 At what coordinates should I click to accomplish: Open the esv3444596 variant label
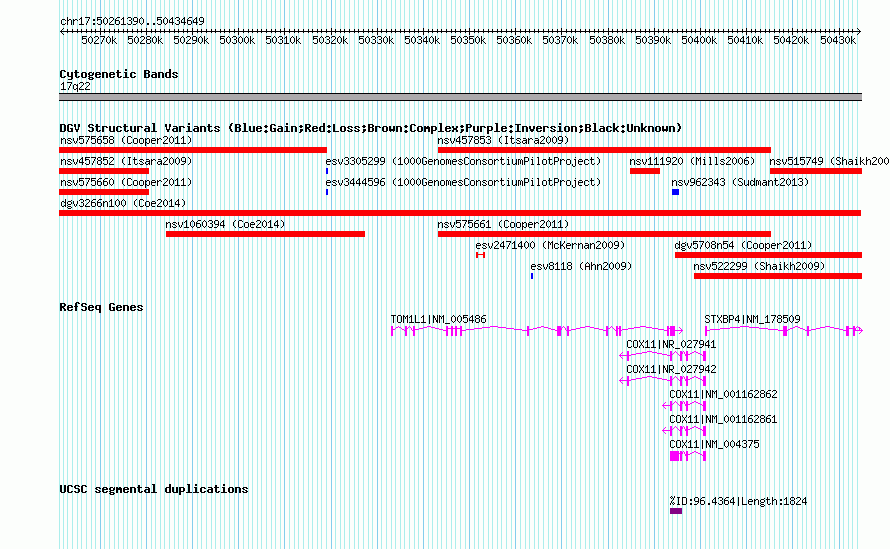pyautogui.click(x=463, y=182)
